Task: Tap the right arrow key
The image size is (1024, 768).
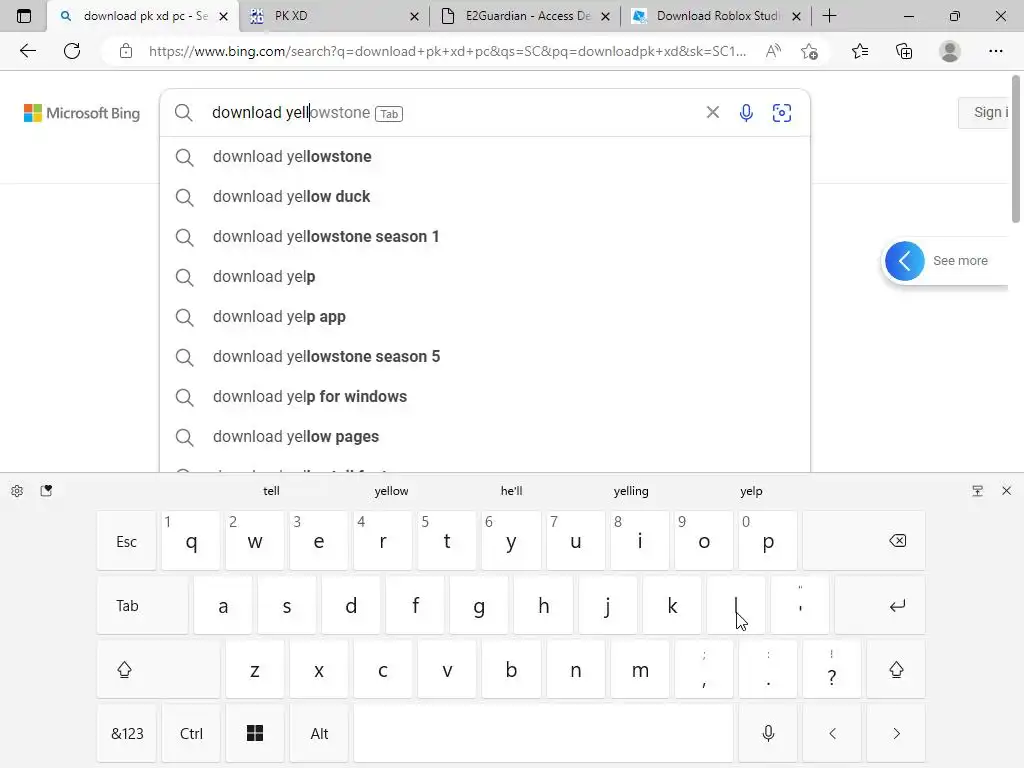Action: (896, 733)
